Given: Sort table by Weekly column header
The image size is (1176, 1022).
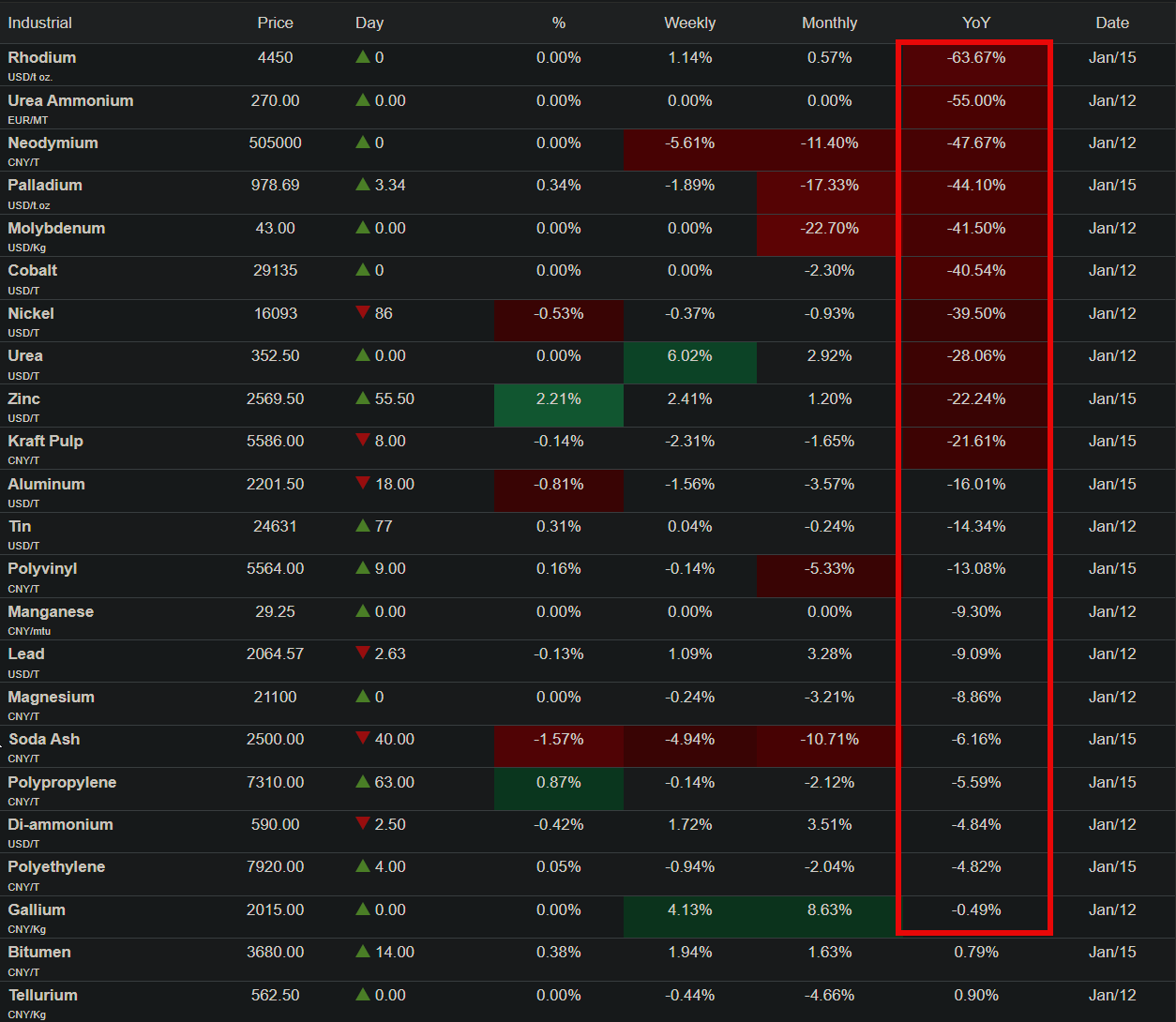Looking at the screenshot, I should pos(689,23).
